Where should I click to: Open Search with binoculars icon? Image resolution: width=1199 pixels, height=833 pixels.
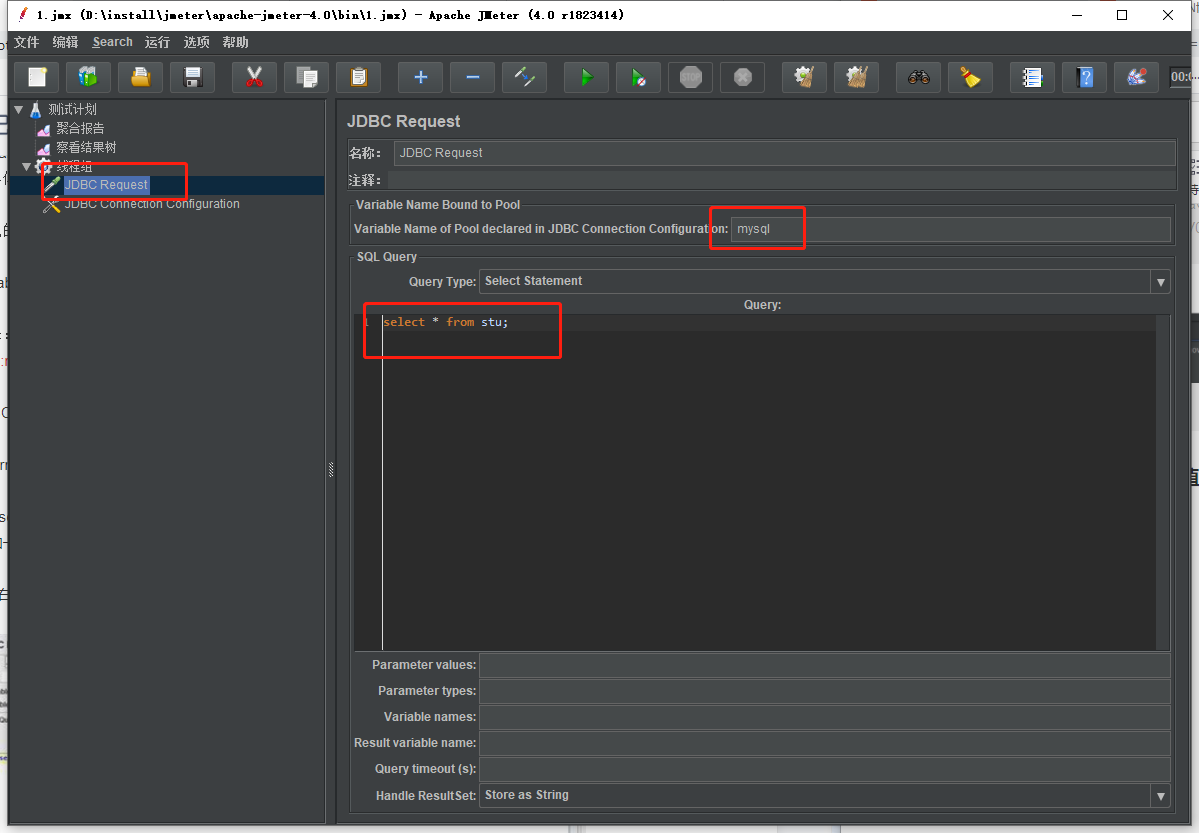(x=918, y=77)
